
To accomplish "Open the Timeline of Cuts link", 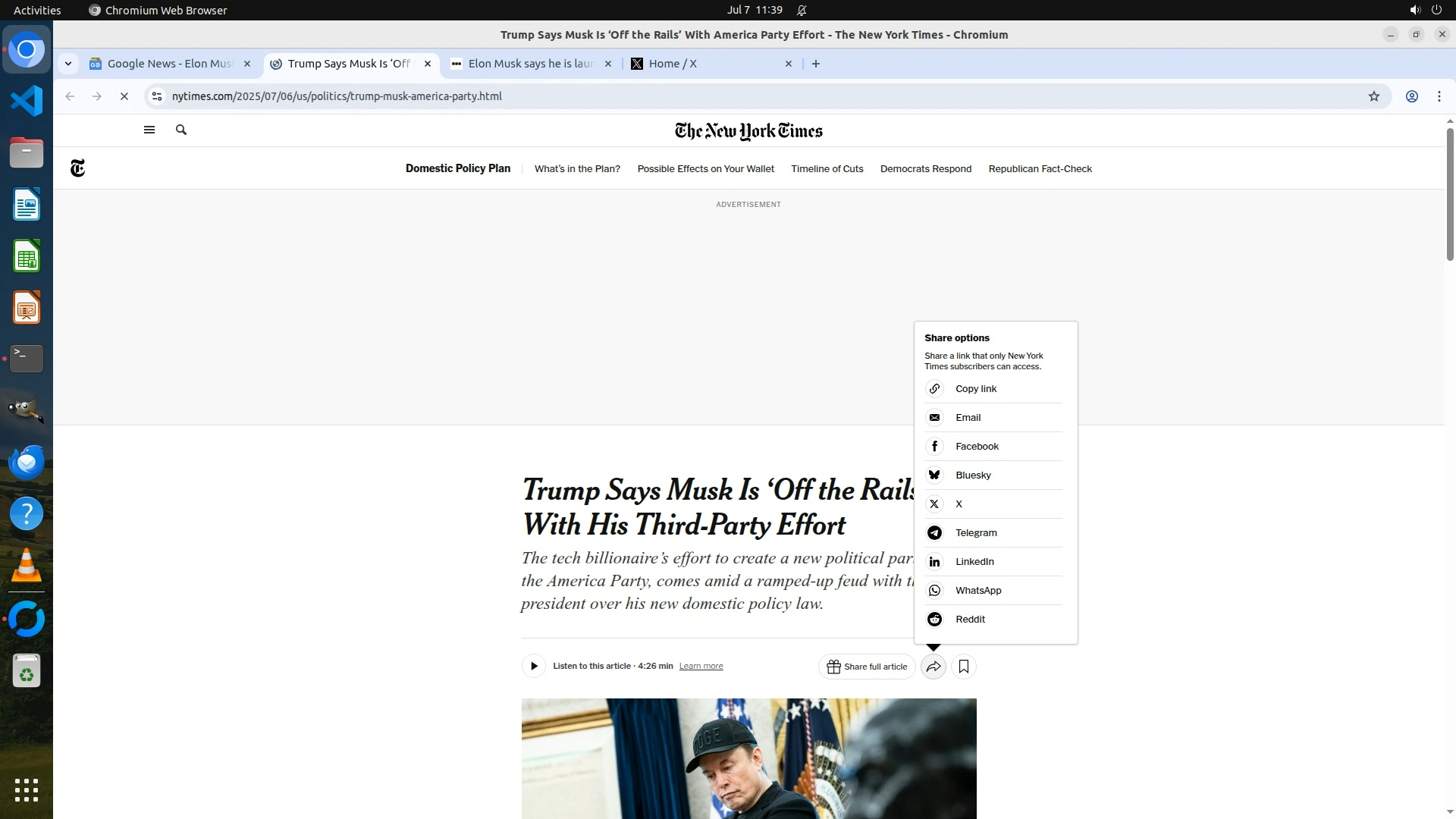I will [x=827, y=169].
